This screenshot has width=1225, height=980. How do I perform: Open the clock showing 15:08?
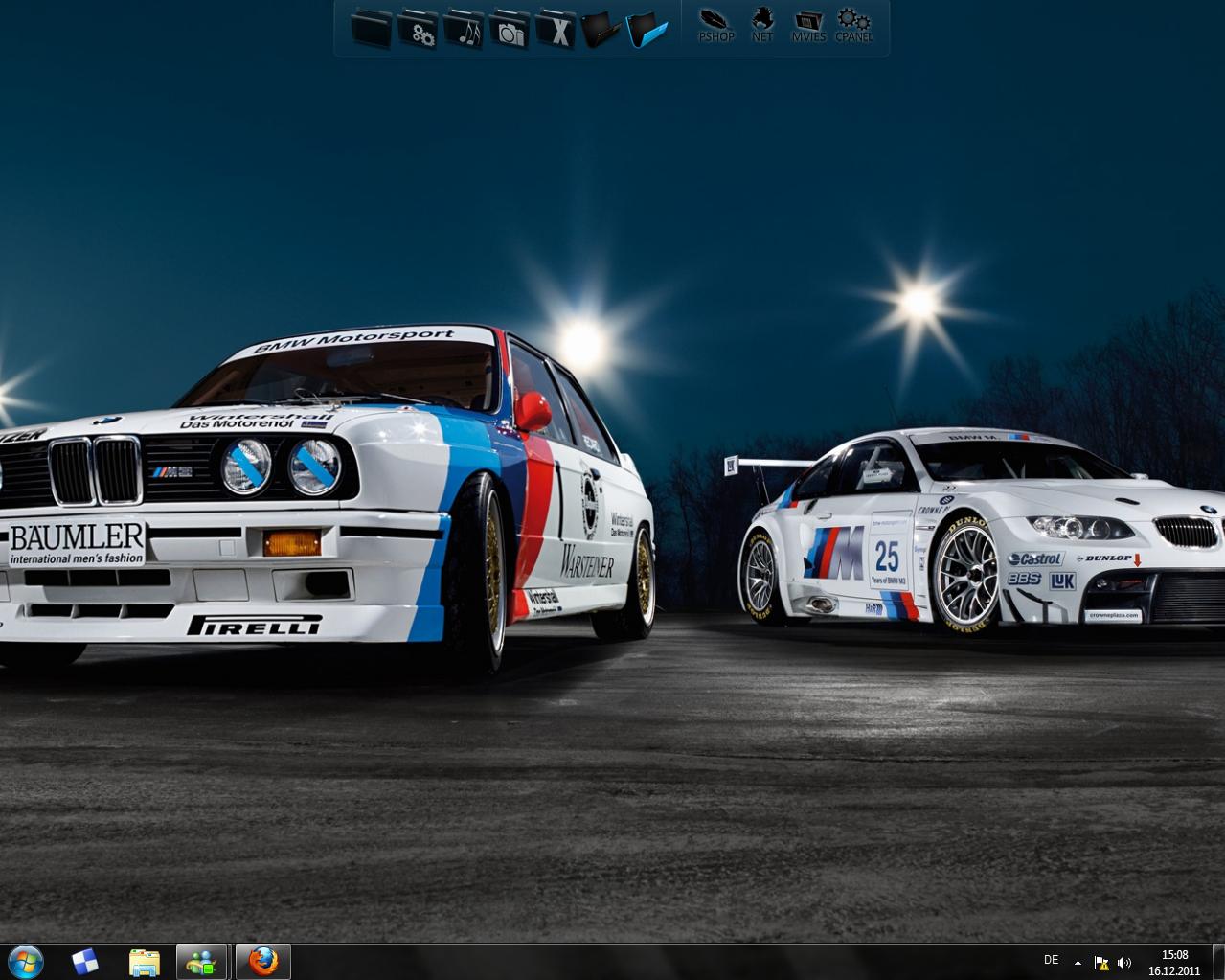pos(1174,962)
